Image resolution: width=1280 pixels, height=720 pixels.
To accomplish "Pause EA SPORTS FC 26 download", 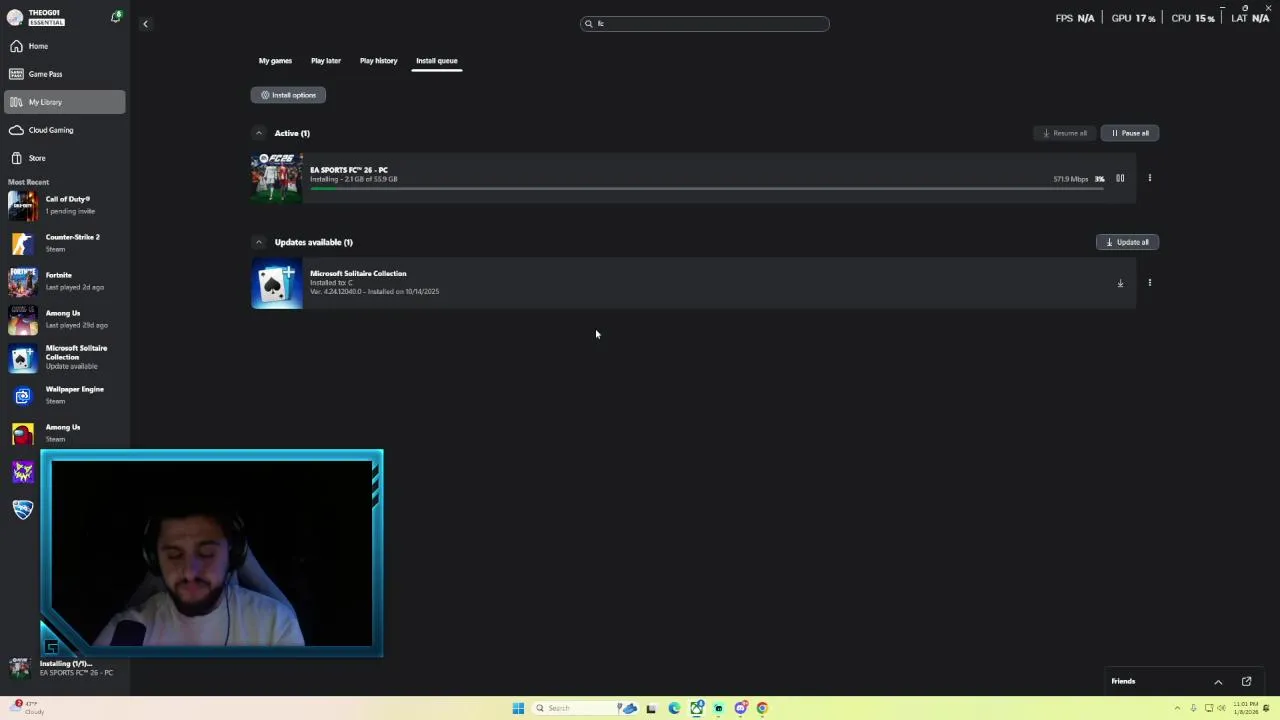I will coord(1120,179).
